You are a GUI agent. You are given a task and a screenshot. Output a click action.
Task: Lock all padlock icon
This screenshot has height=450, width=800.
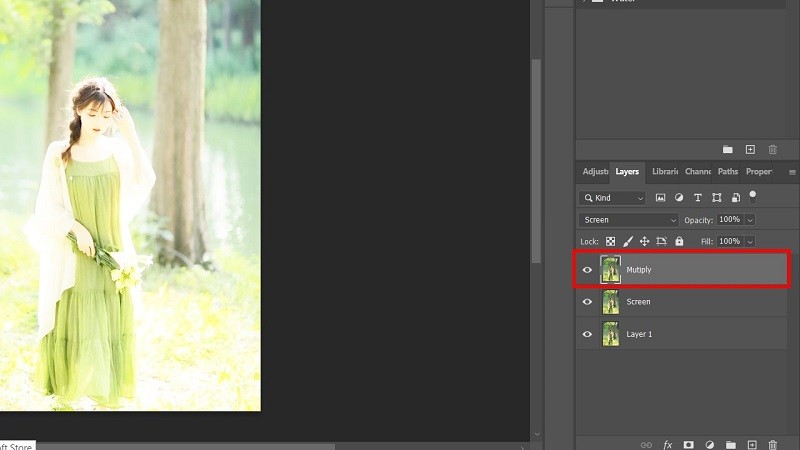pos(679,241)
